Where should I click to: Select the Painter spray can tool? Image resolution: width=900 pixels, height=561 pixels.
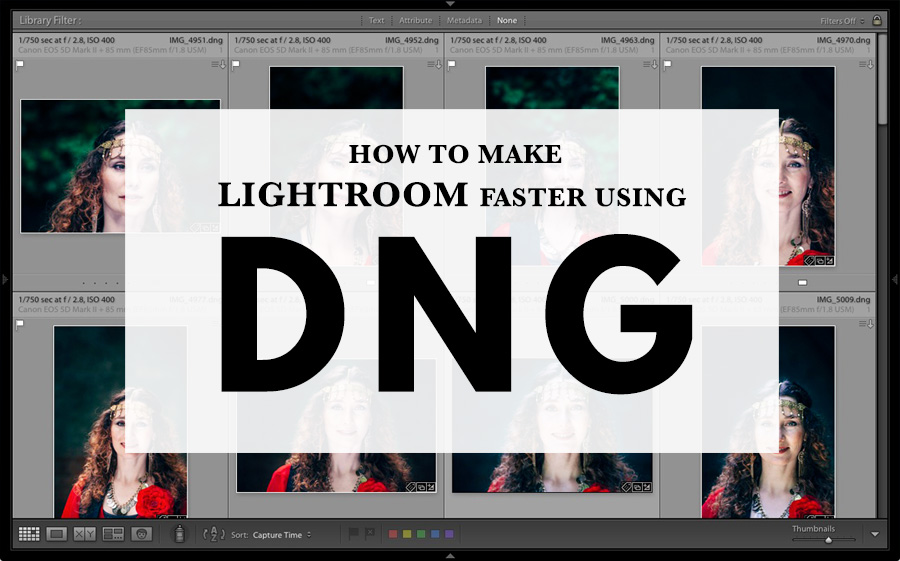180,534
